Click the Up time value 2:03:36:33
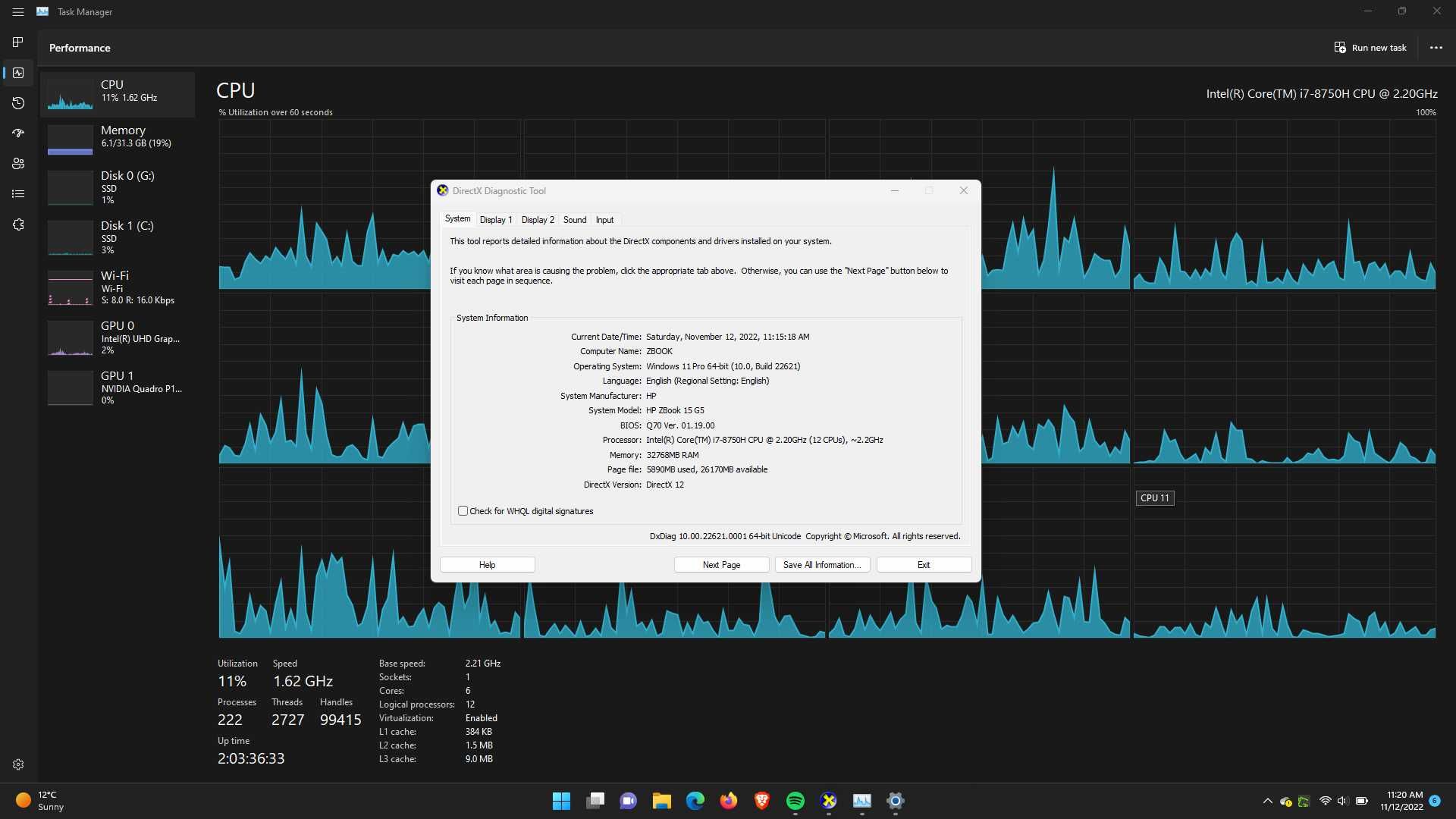1456x819 pixels. pos(251,758)
